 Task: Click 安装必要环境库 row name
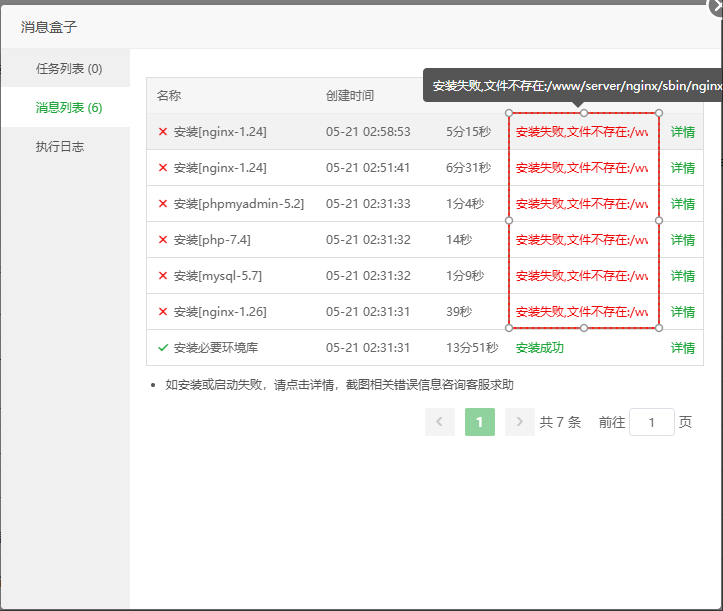216,348
